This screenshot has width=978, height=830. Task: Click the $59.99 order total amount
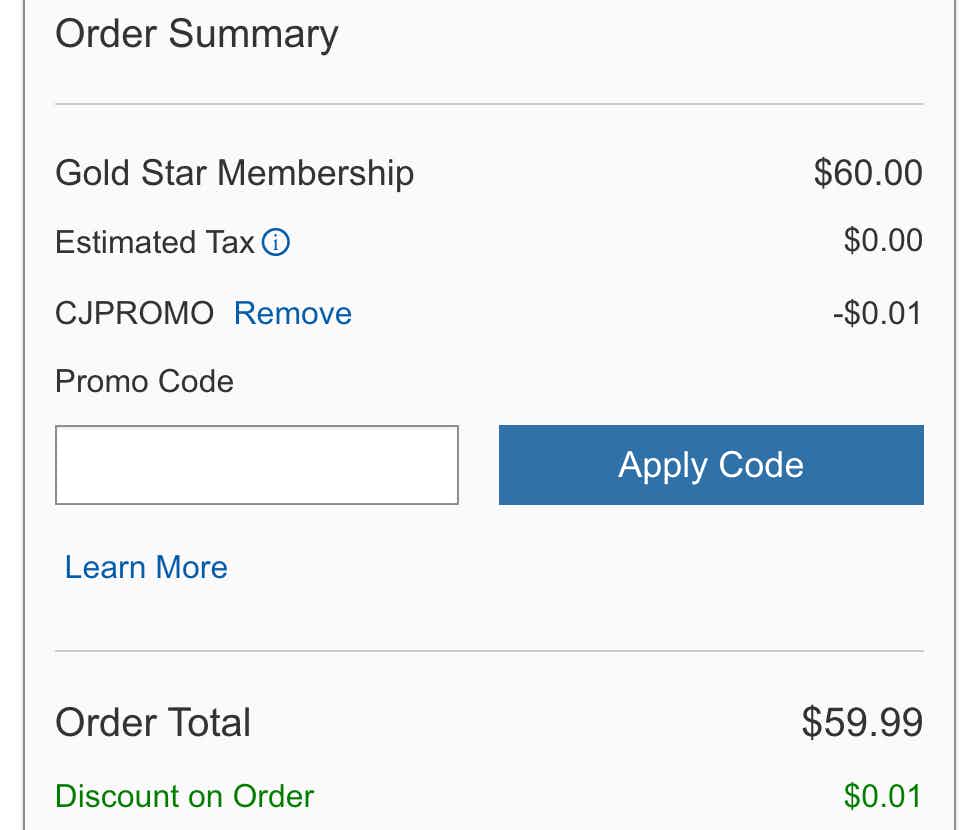click(862, 723)
